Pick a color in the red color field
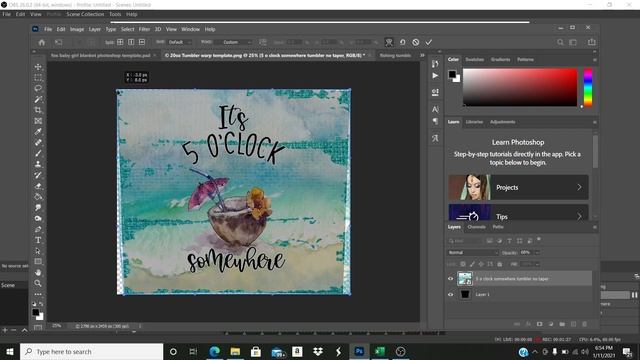Screen dimensions: 640x360 [x=520, y=87]
